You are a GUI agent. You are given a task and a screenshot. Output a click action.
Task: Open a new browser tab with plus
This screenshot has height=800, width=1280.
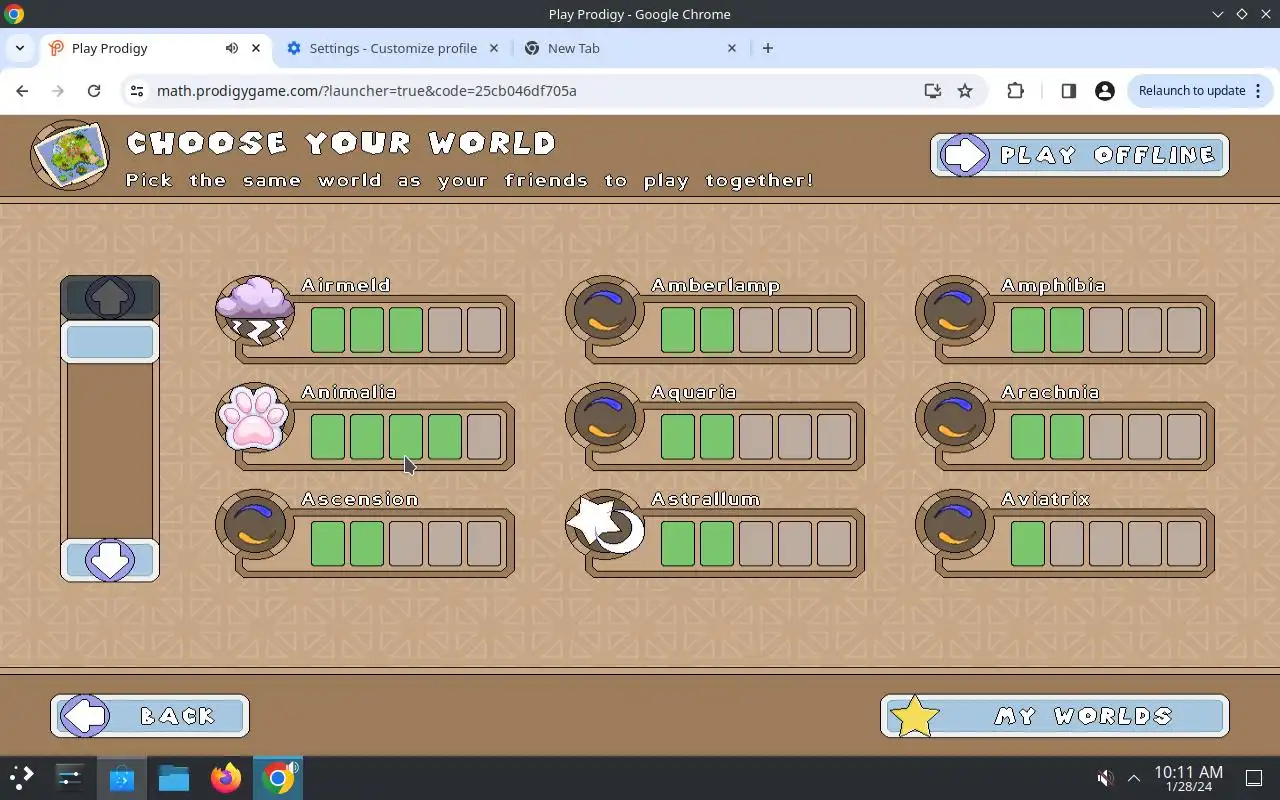tap(768, 48)
